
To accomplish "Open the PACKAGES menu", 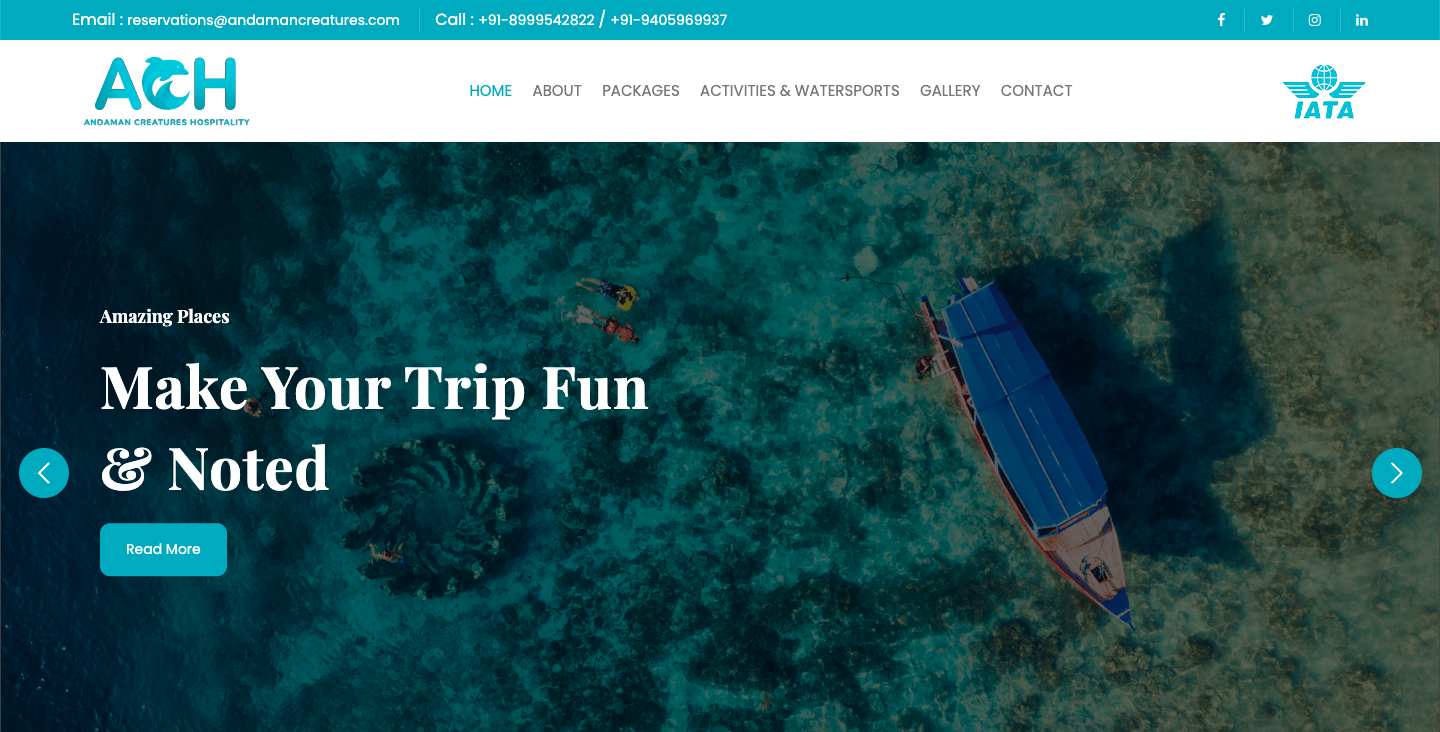I will tap(641, 91).
